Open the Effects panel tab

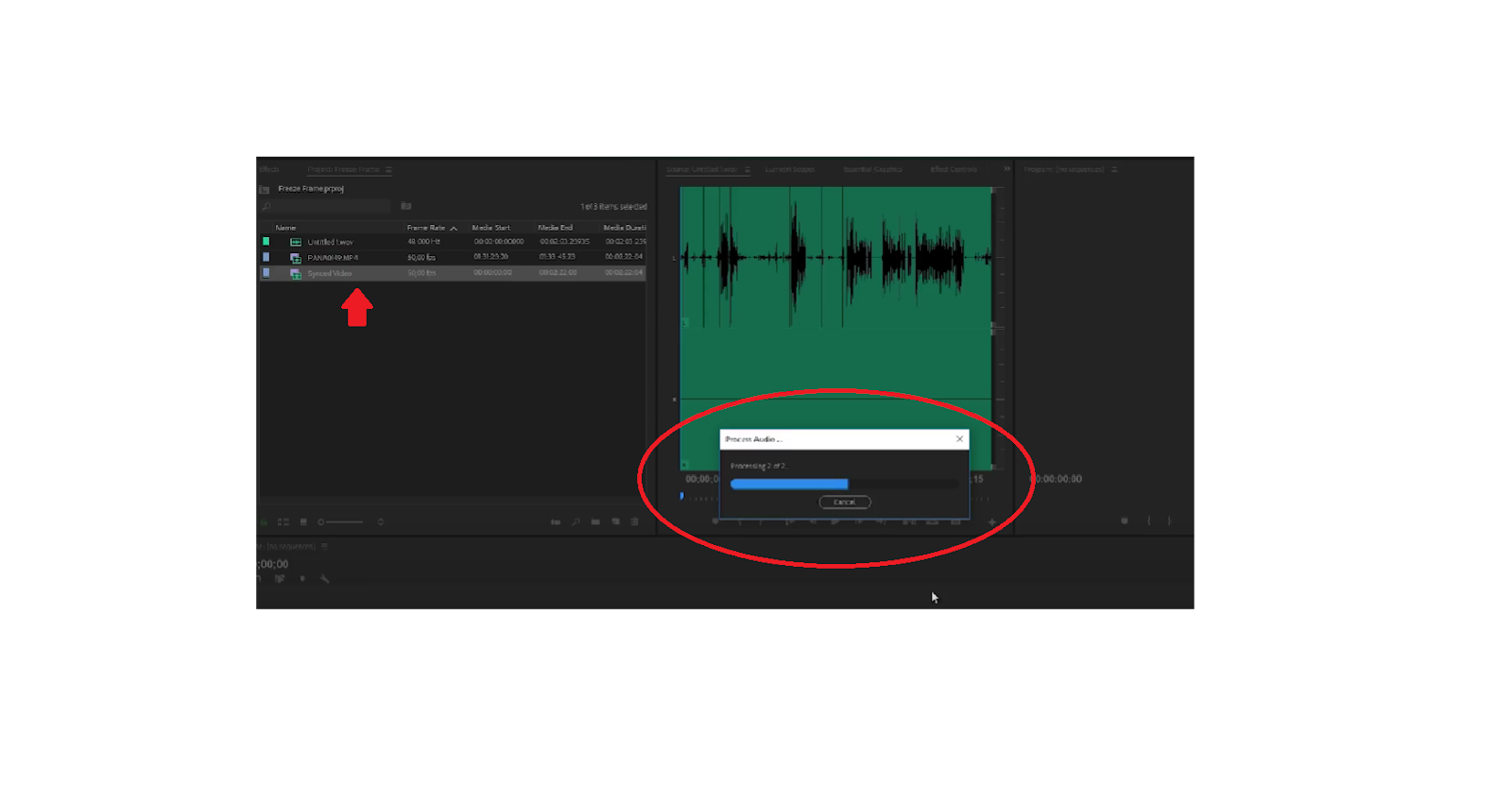[269, 170]
